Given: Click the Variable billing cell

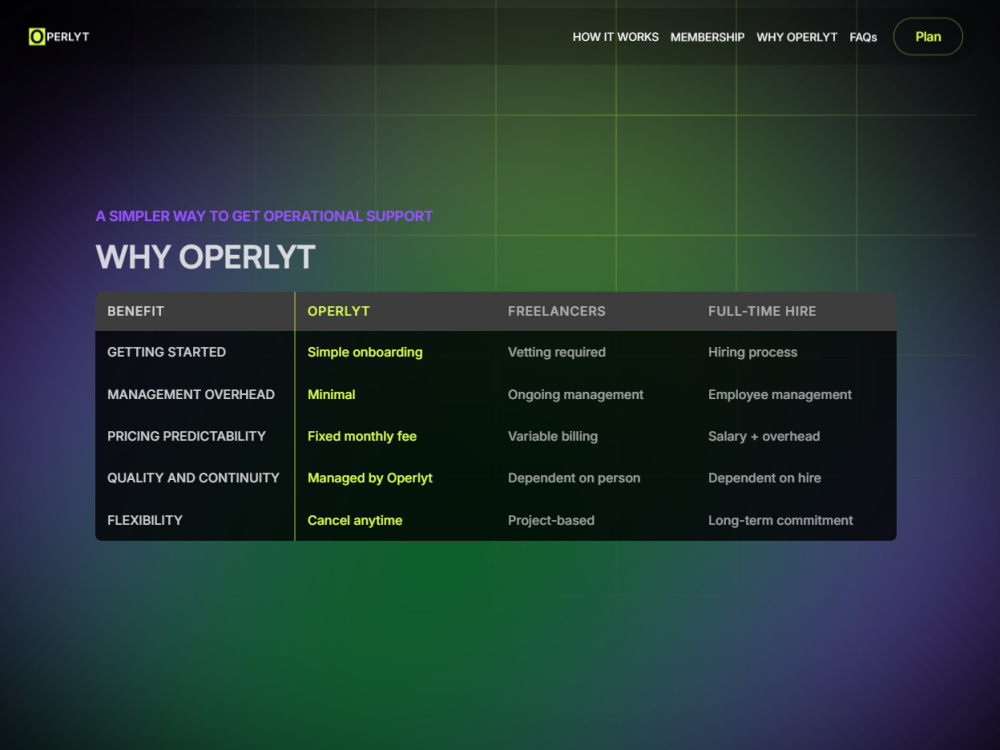Looking at the screenshot, I should [552, 436].
